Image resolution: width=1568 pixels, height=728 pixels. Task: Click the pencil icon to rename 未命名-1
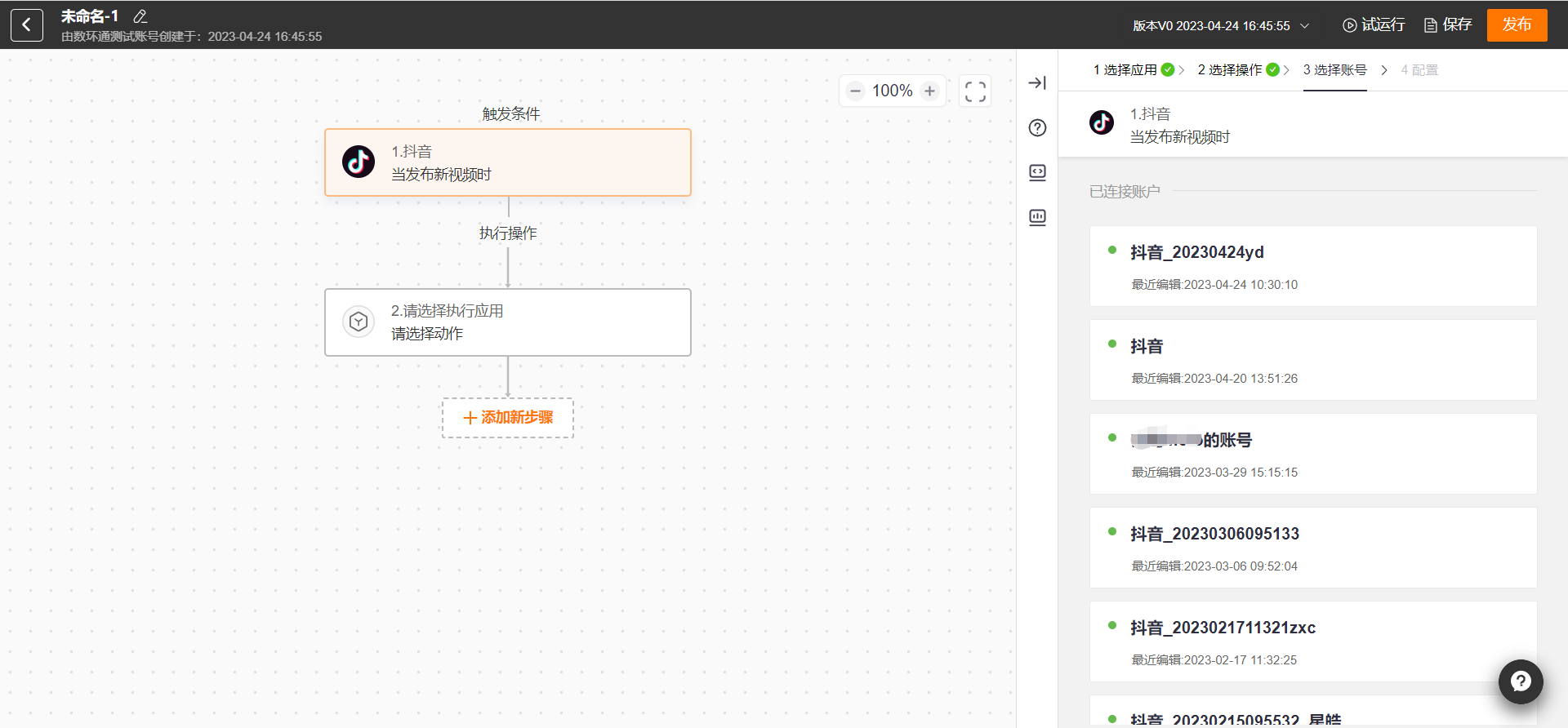click(140, 16)
